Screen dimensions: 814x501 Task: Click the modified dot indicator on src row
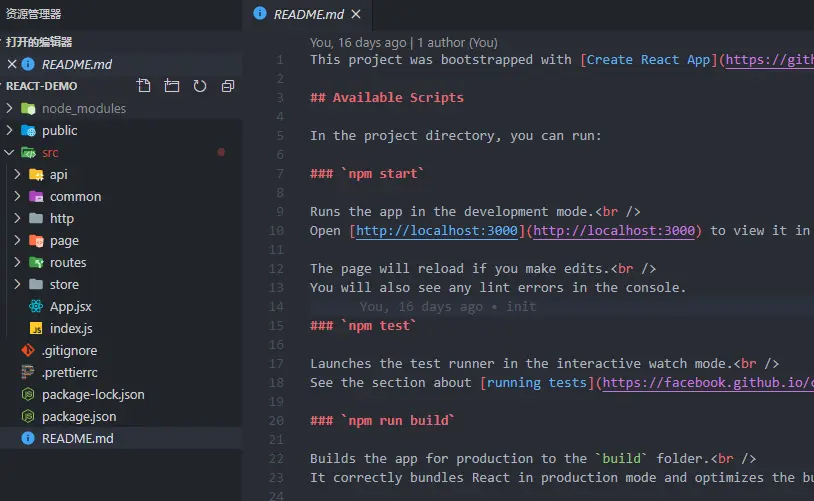221,152
